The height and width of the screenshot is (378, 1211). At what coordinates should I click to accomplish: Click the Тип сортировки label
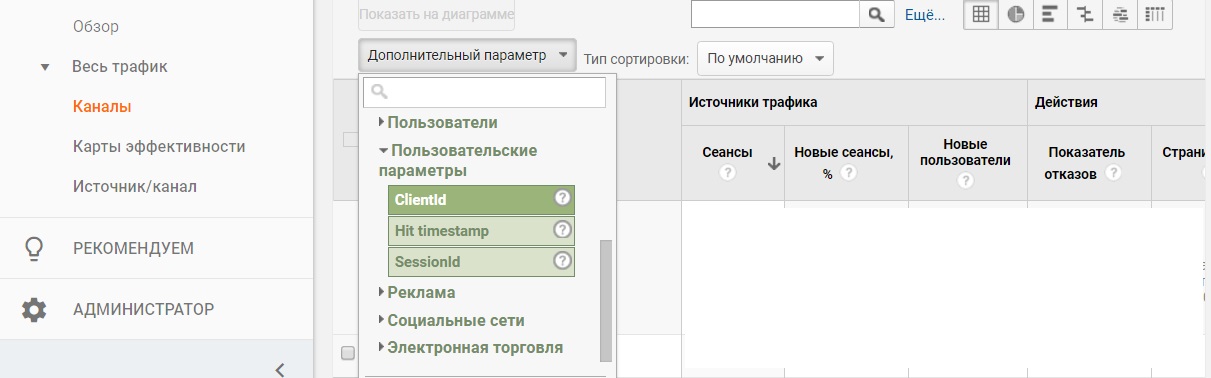pos(636,59)
